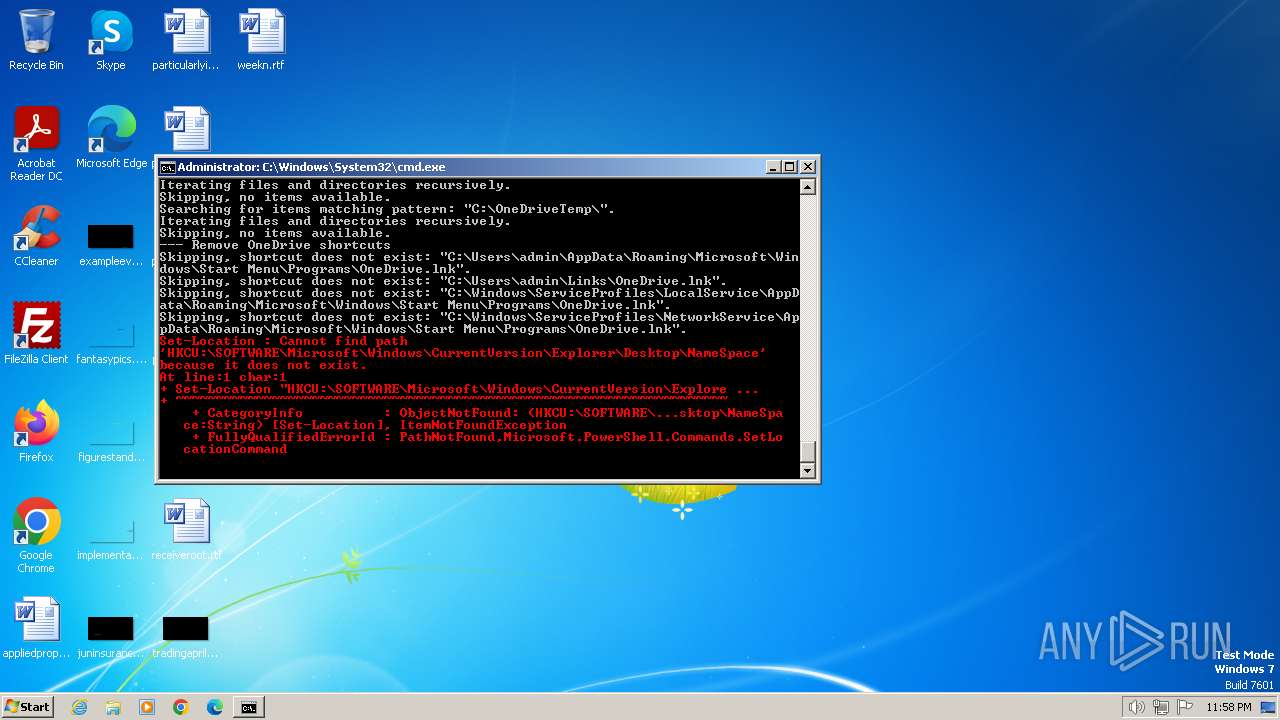Screen dimensions: 1280x720
Task: Maximize the cmd.exe window
Action: point(790,167)
